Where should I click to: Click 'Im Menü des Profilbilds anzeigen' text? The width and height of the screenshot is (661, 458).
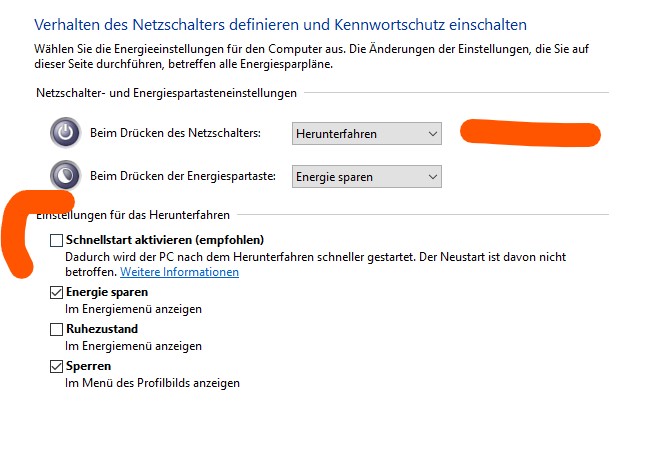(x=152, y=383)
